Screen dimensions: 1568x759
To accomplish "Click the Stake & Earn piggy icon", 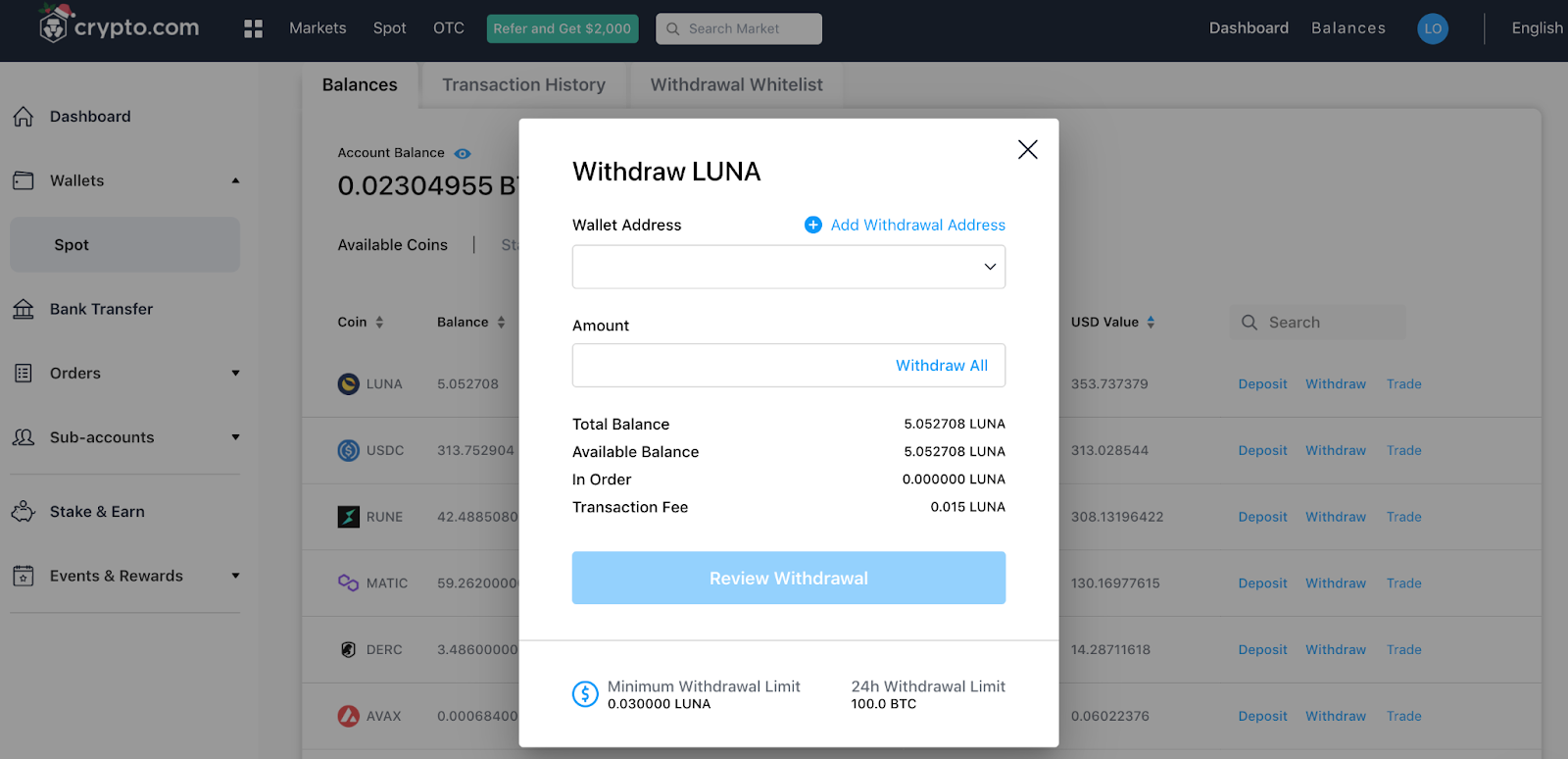I will [x=24, y=511].
